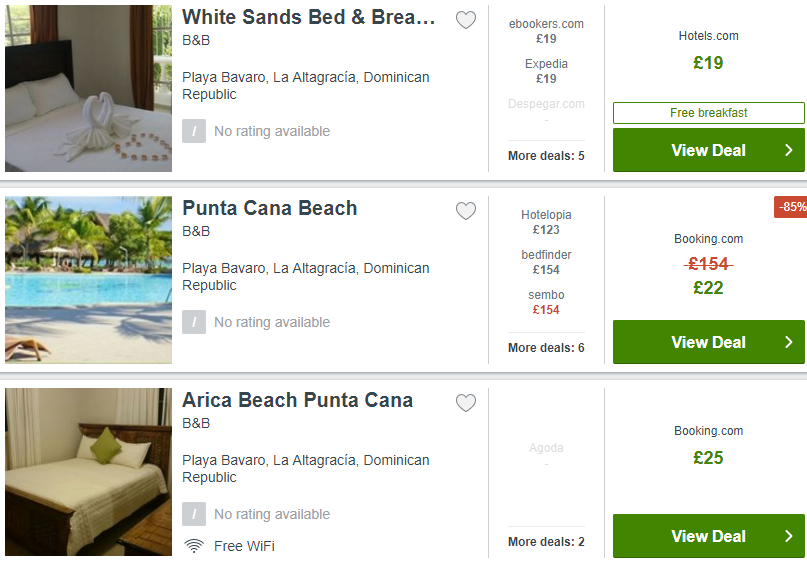Viewport: 807px width, 563px height.
Task: Select the ebookers.com £19 deal
Action: point(546,31)
